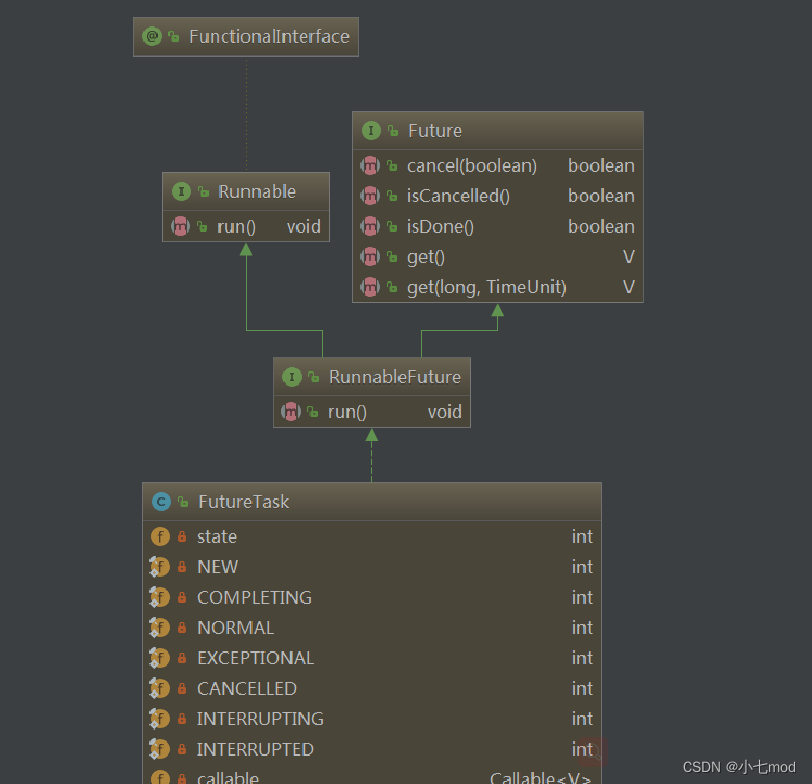Viewport: 812px width, 784px height.
Task: Select the FunctionalInterface node title
Action: click(246, 37)
